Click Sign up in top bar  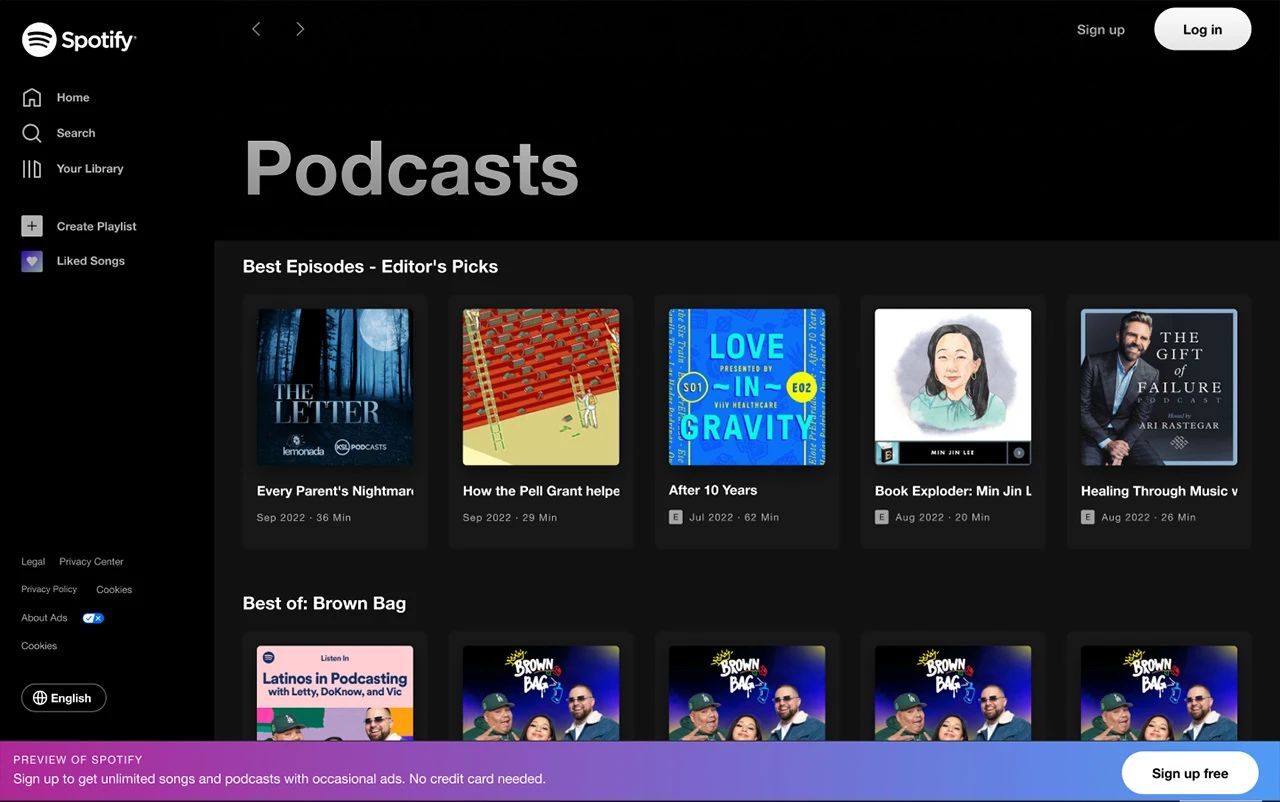pos(1100,30)
